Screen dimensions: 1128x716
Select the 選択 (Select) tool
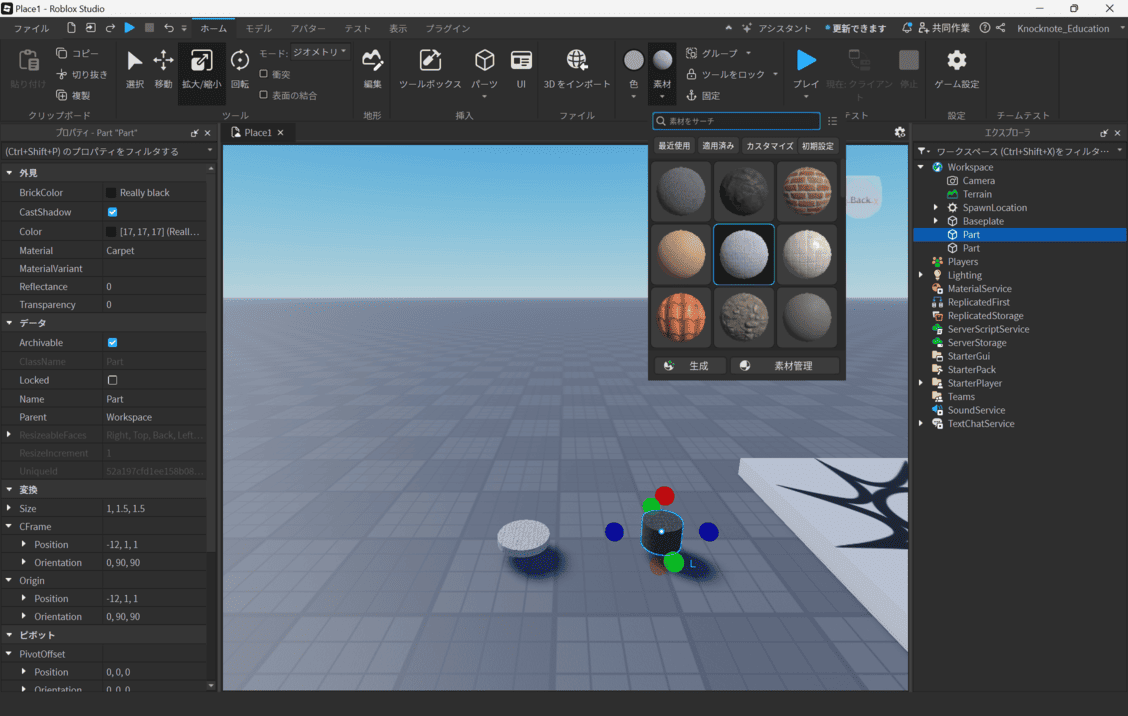pos(135,70)
